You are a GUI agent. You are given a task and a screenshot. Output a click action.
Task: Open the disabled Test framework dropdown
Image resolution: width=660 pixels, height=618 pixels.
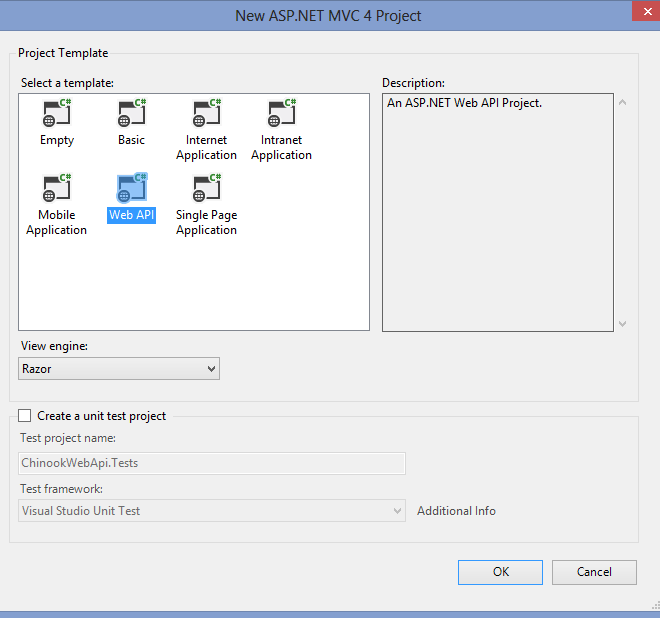click(x=212, y=511)
